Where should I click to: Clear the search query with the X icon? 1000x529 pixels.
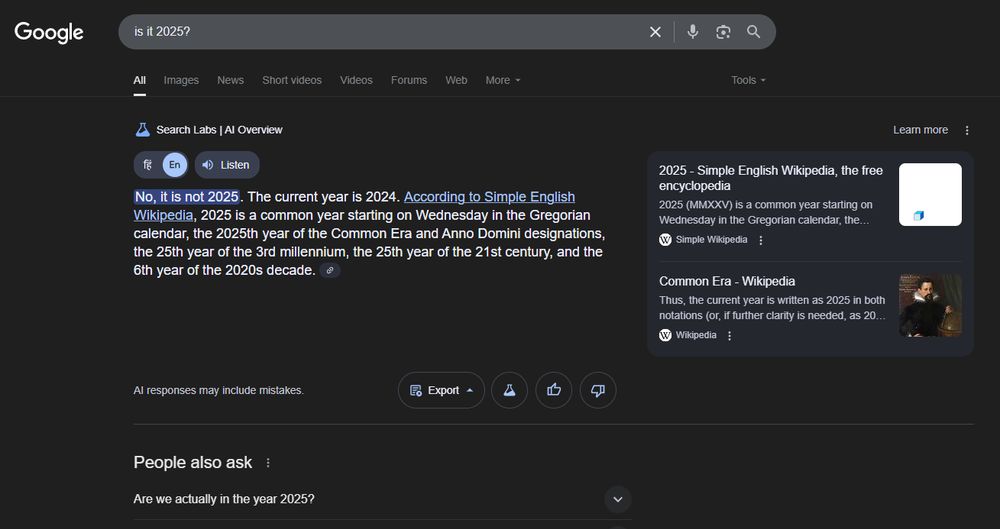pyautogui.click(x=655, y=32)
